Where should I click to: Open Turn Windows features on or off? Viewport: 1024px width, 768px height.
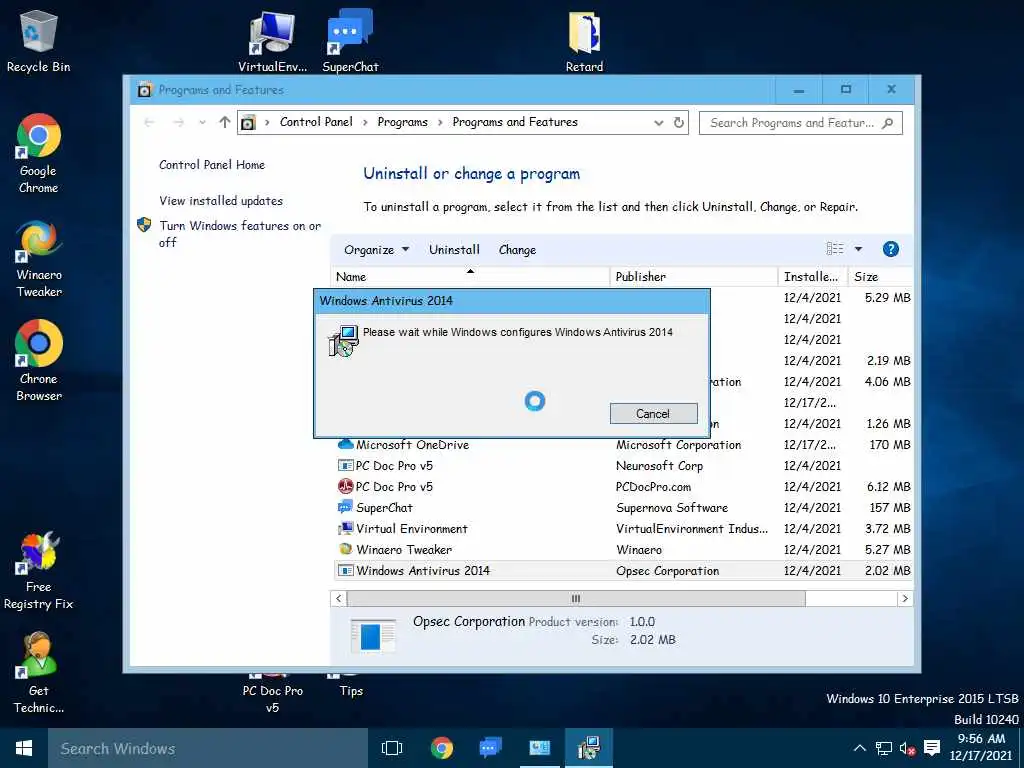(x=239, y=233)
